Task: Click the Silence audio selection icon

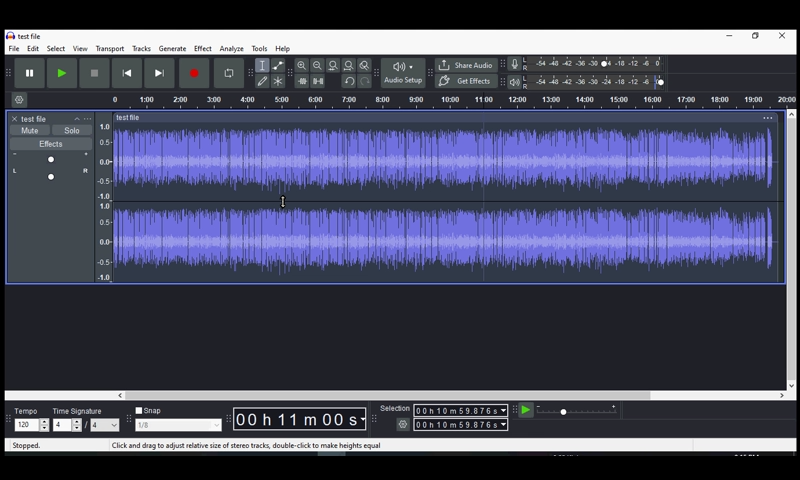Action: click(318, 81)
